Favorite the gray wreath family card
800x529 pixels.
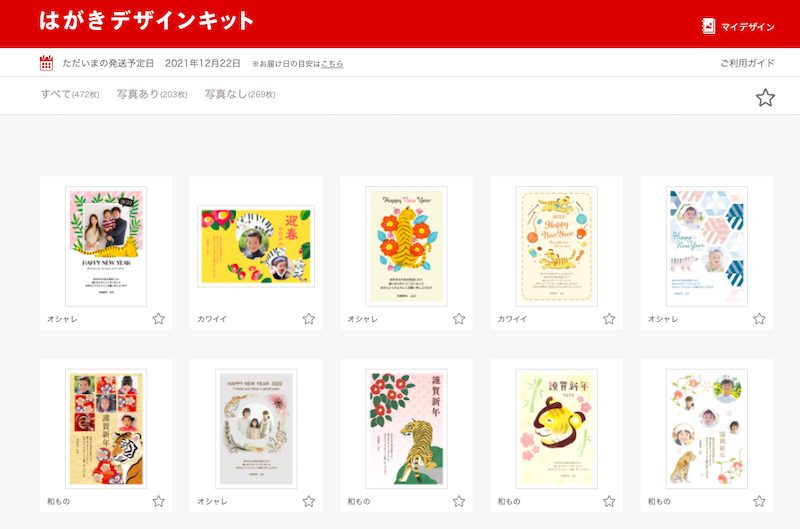point(309,501)
